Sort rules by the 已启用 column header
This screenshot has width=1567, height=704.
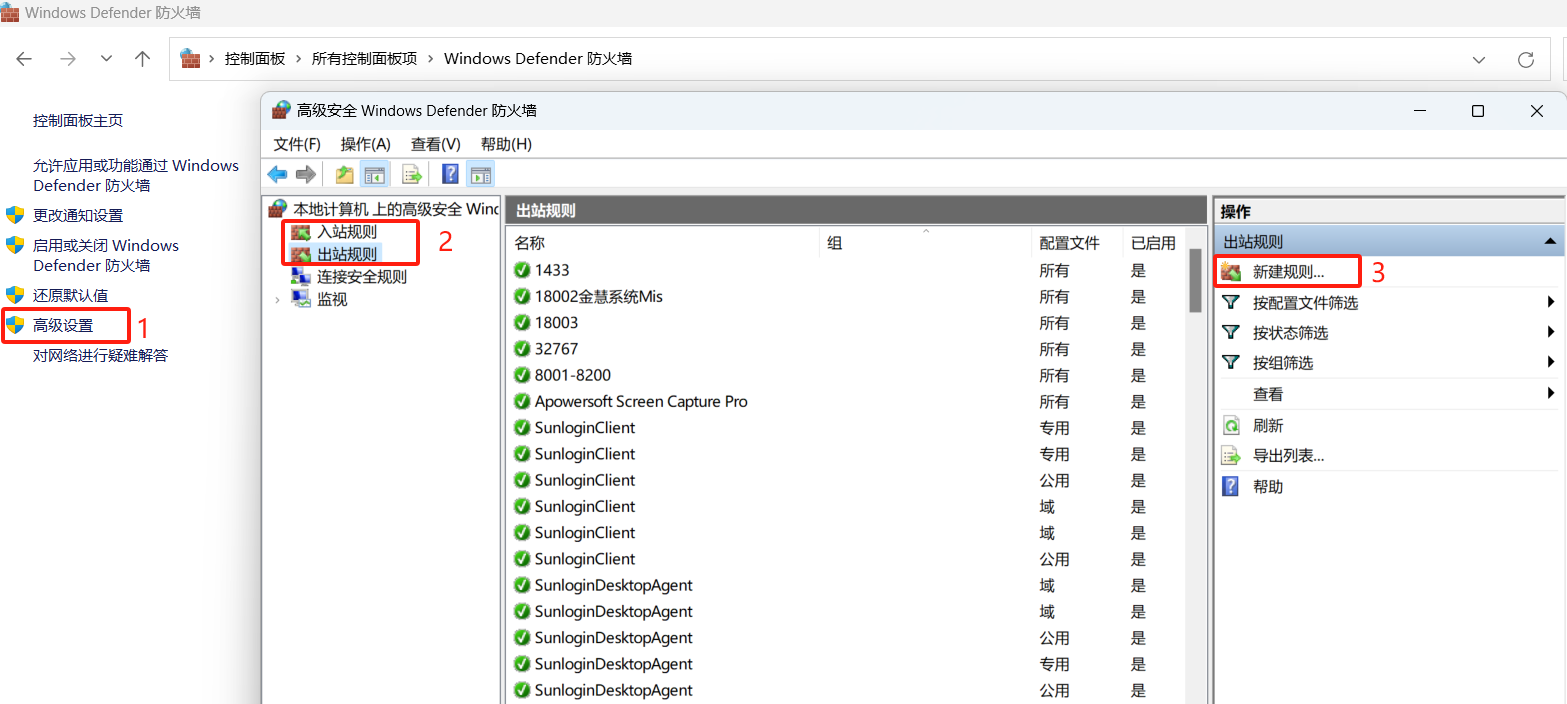[x=1153, y=243]
